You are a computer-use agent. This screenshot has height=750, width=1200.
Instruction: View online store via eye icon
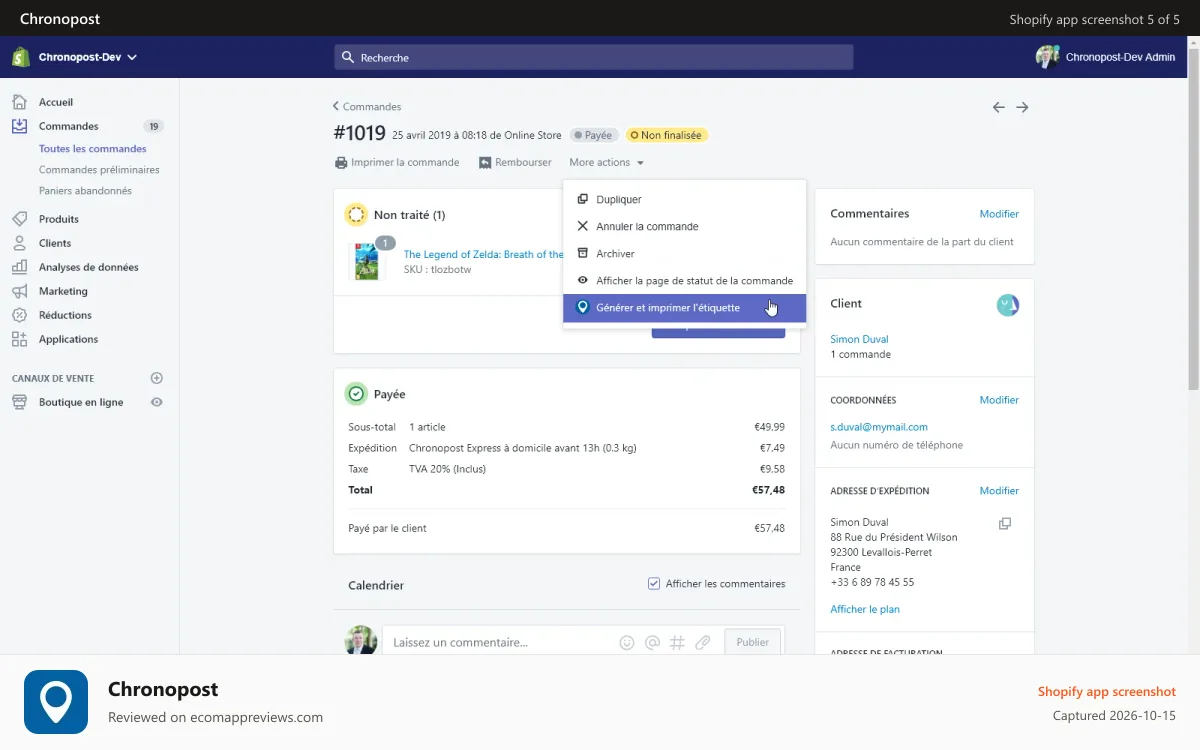coord(156,402)
